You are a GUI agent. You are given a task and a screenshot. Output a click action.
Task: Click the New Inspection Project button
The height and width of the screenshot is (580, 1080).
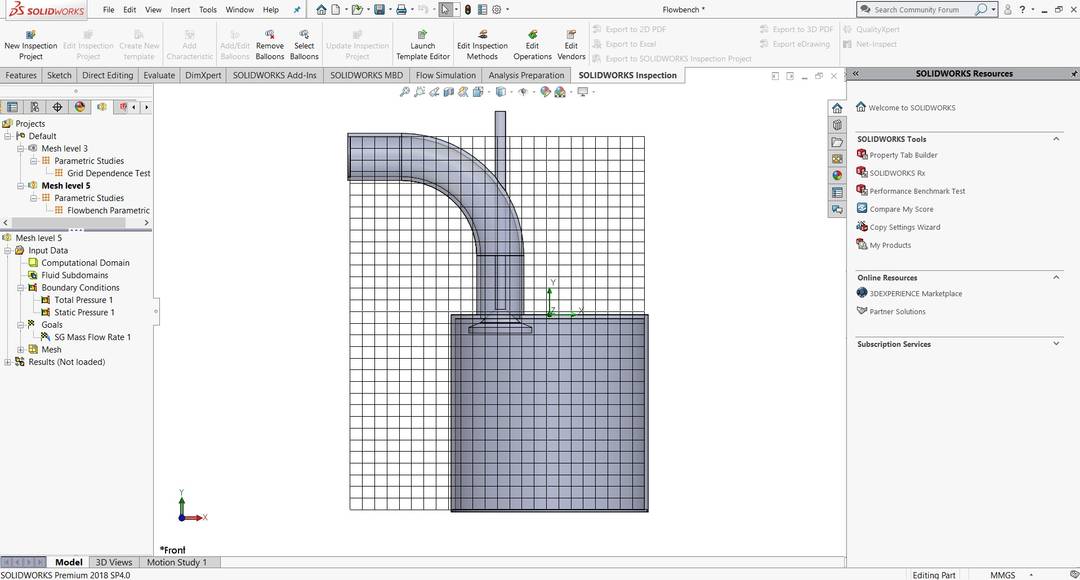point(31,45)
